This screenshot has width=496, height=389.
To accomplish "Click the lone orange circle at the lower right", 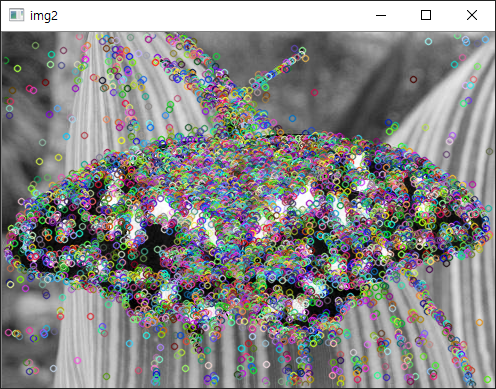I will click(479, 322).
